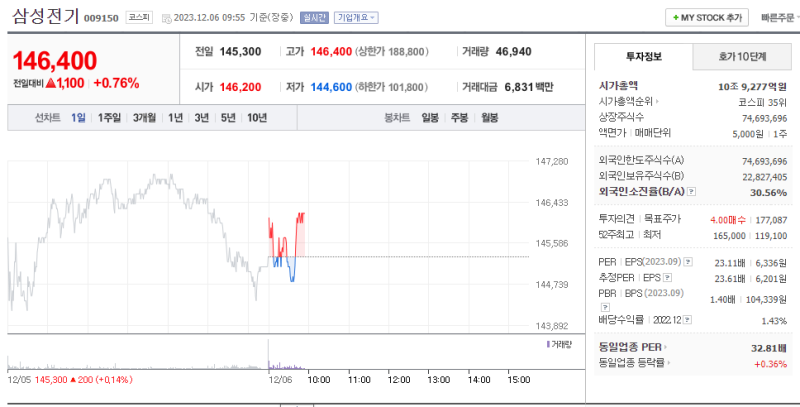Click the 전일 value 145,300
This screenshot has width=800, height=407.
click(x=240, y=52)
